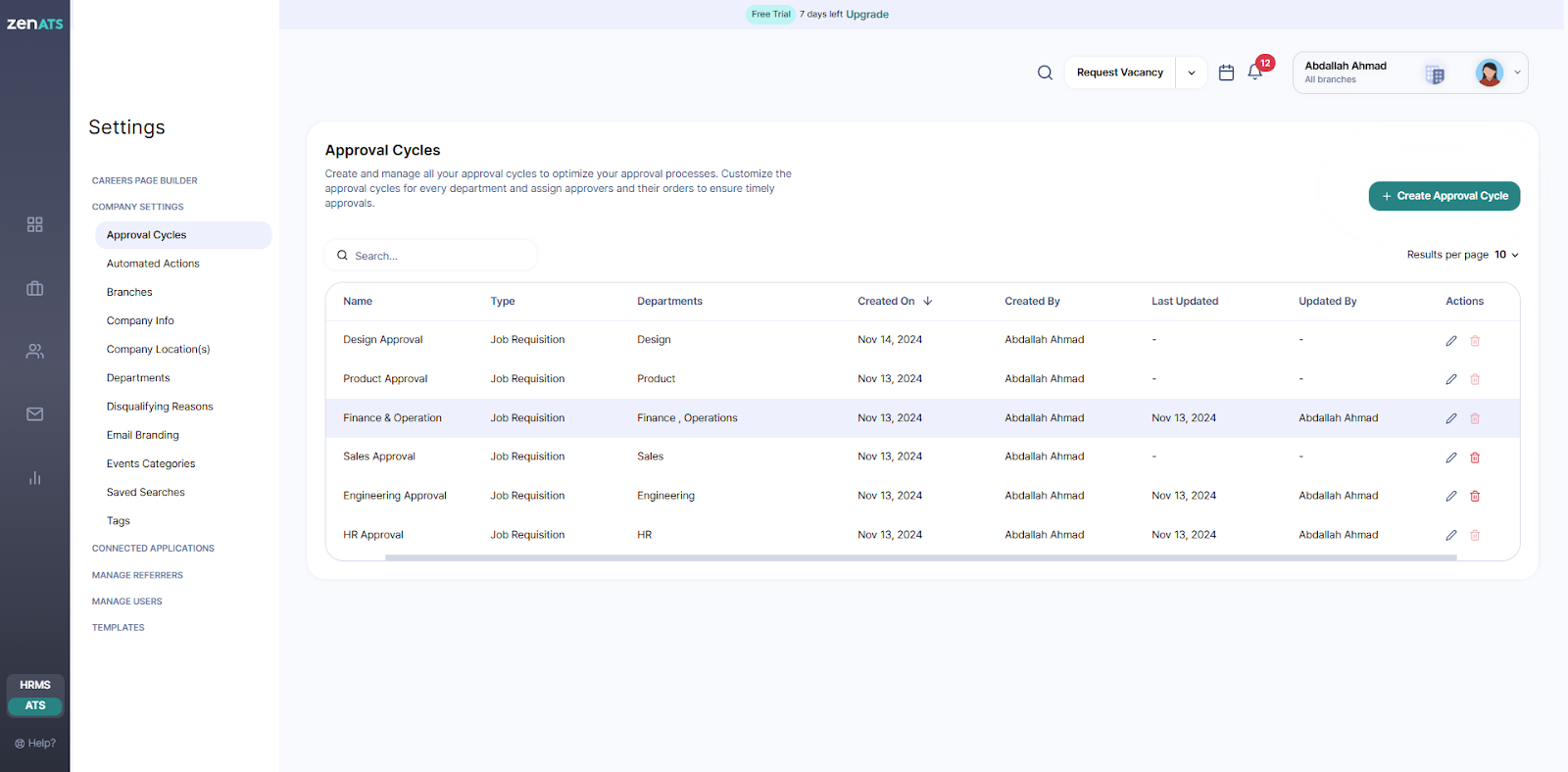Delete the Finance & Operation cycle
Screen dimensions: 1568x772
click(1475, 418)
